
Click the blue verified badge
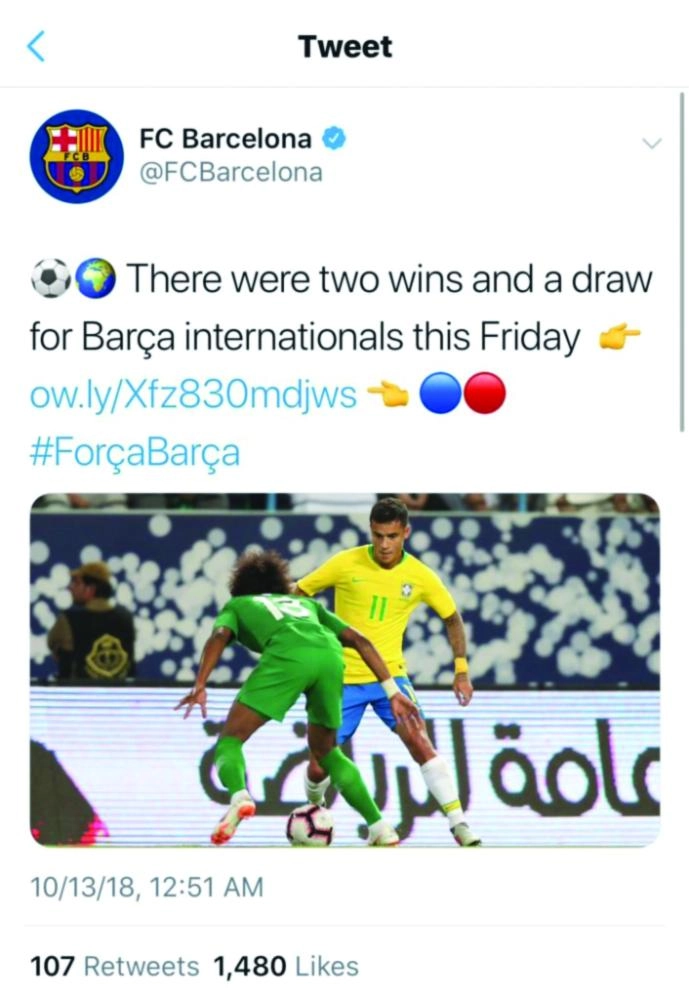(x=334, y=138)
